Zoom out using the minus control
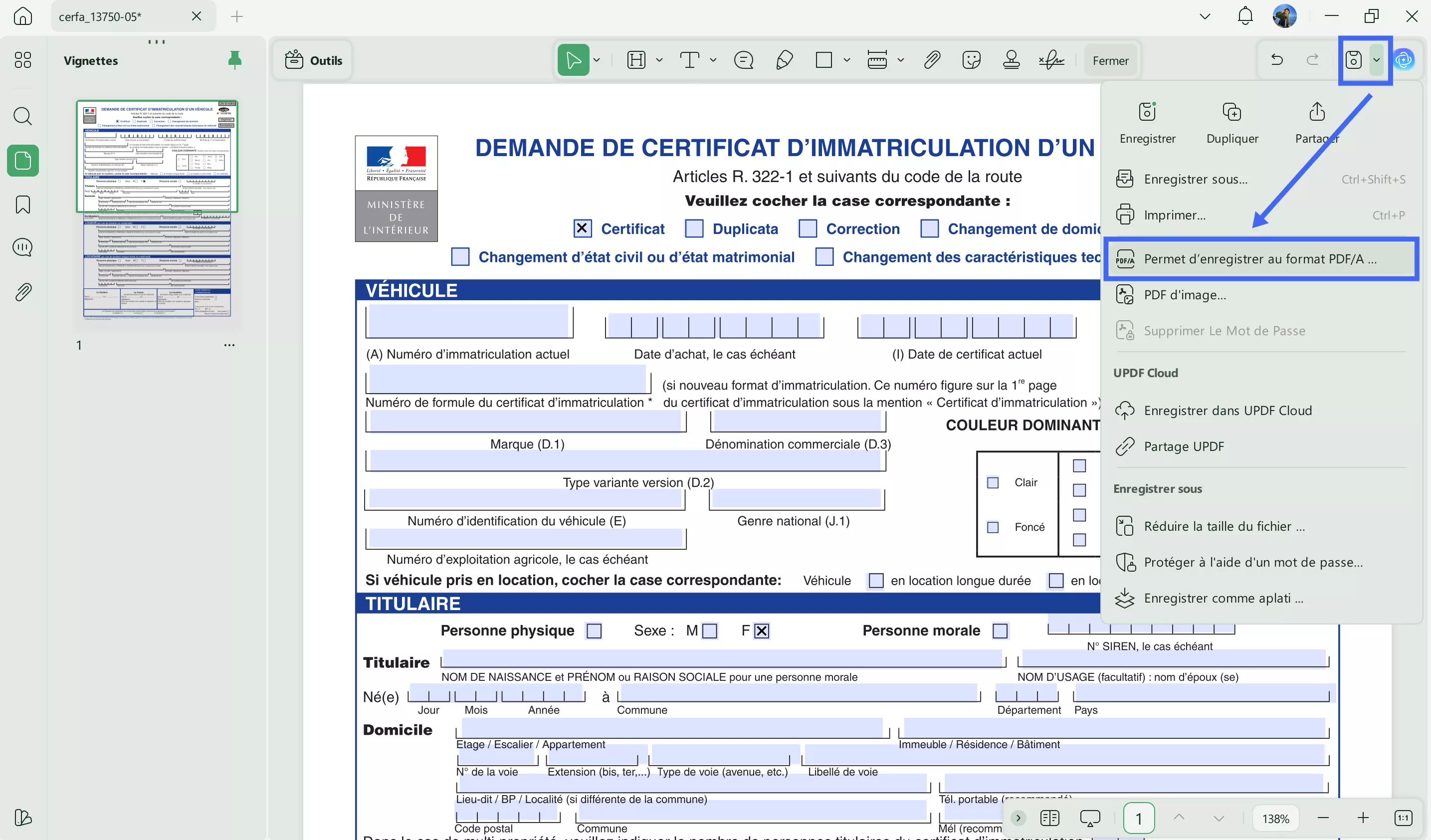The width and height of the screenshot is (1431, 840). click(x=1323, y=818)
